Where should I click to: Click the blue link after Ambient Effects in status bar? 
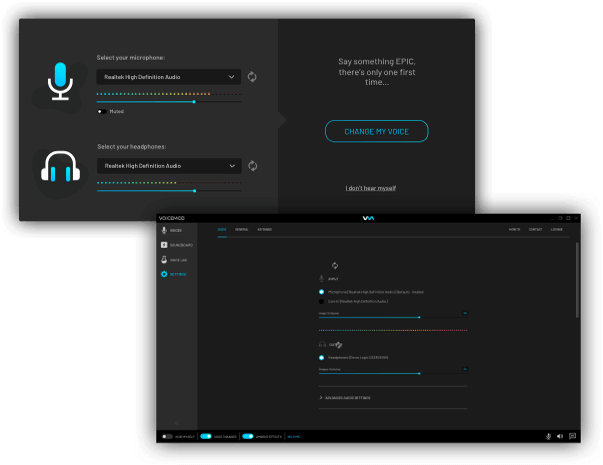tap(294, 437)
